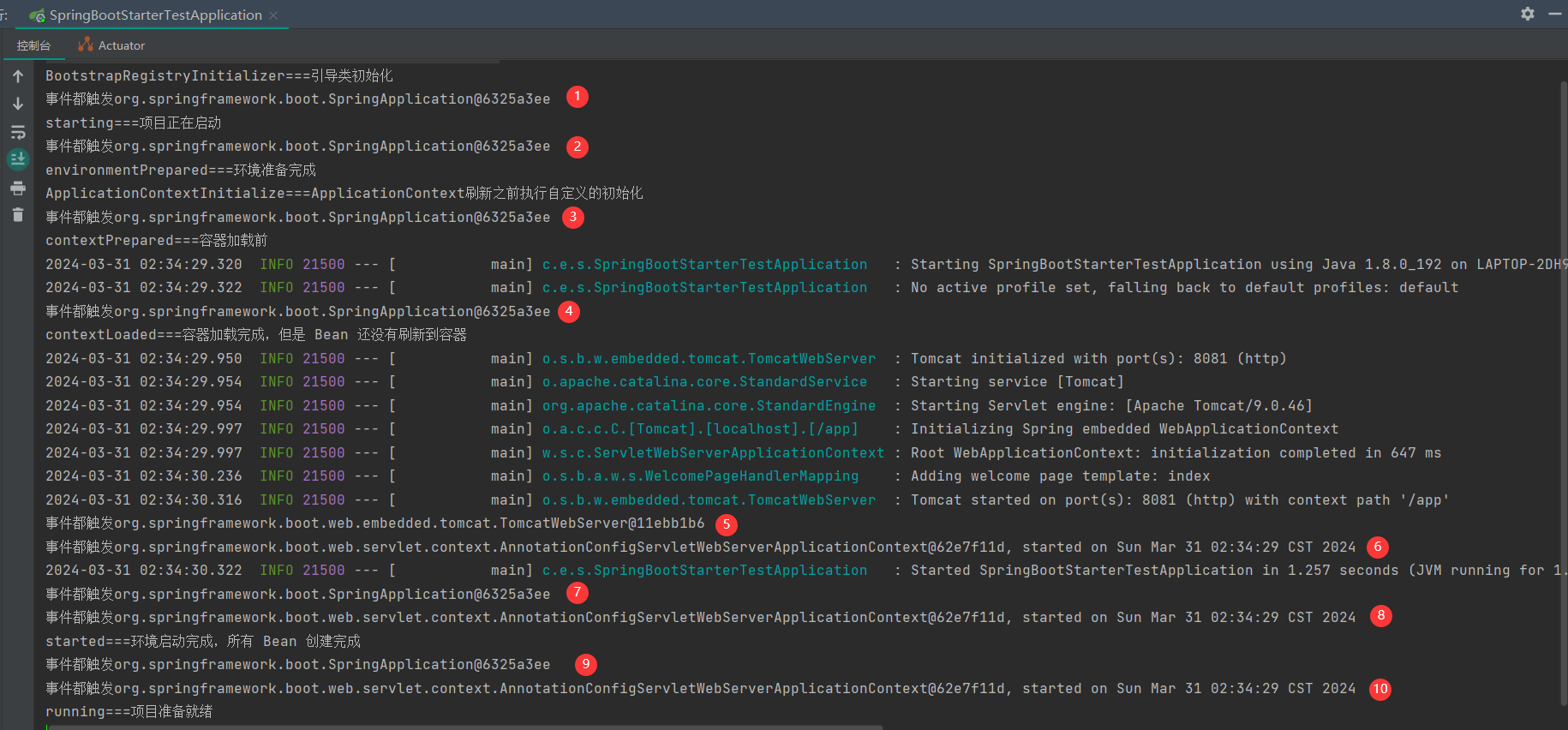1568x730 pixels.
Task: Click the down-arrow scroll to next icon
Action: coord(18,104)
